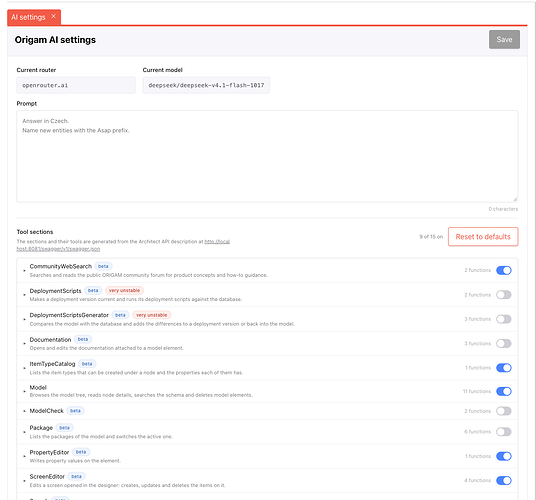Viewport: 536px width, 500px height.
Task: Enable the ModelCheck toggle
Action: 504,411
